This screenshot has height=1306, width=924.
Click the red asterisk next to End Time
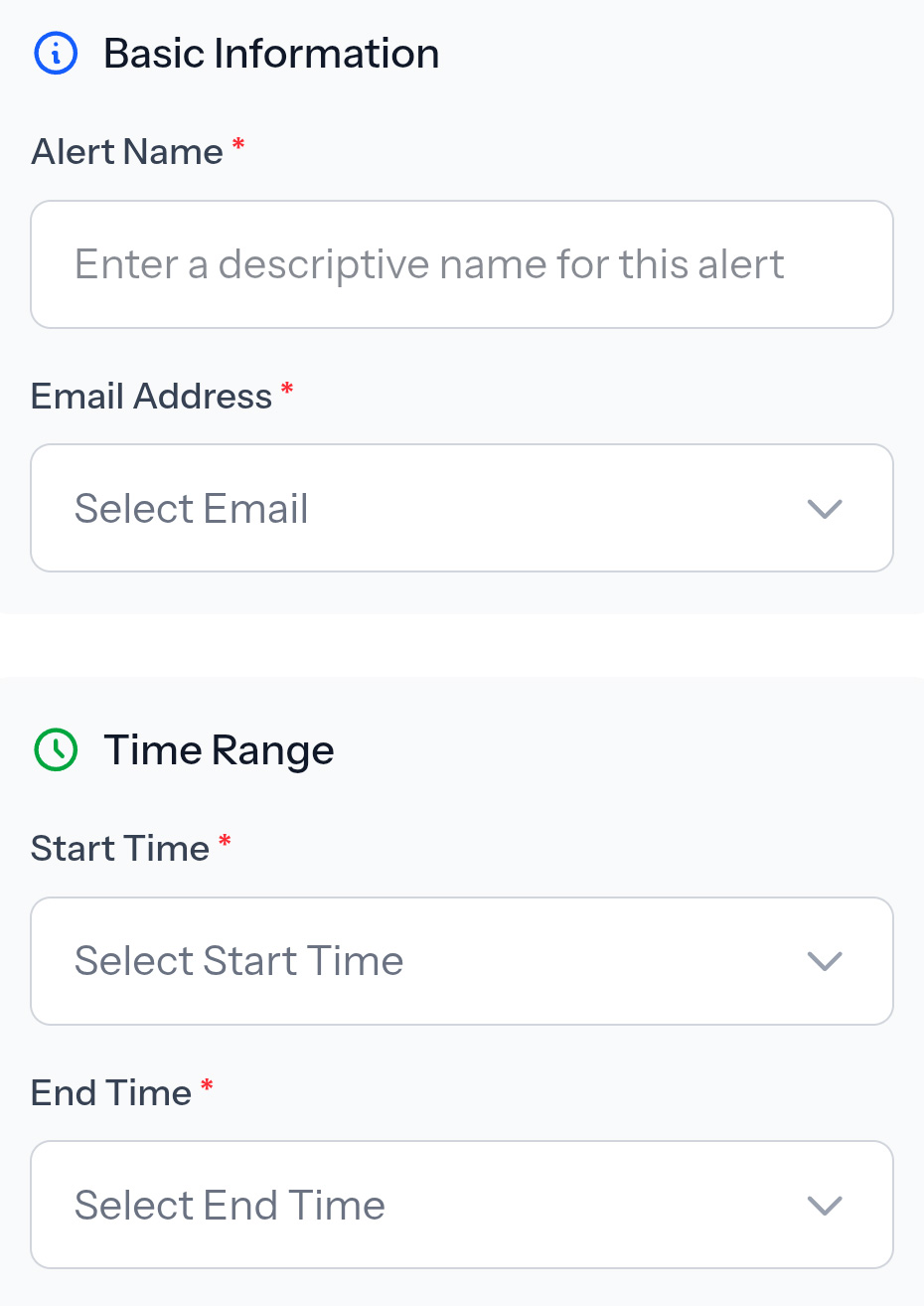click(x=207, y=1086)
